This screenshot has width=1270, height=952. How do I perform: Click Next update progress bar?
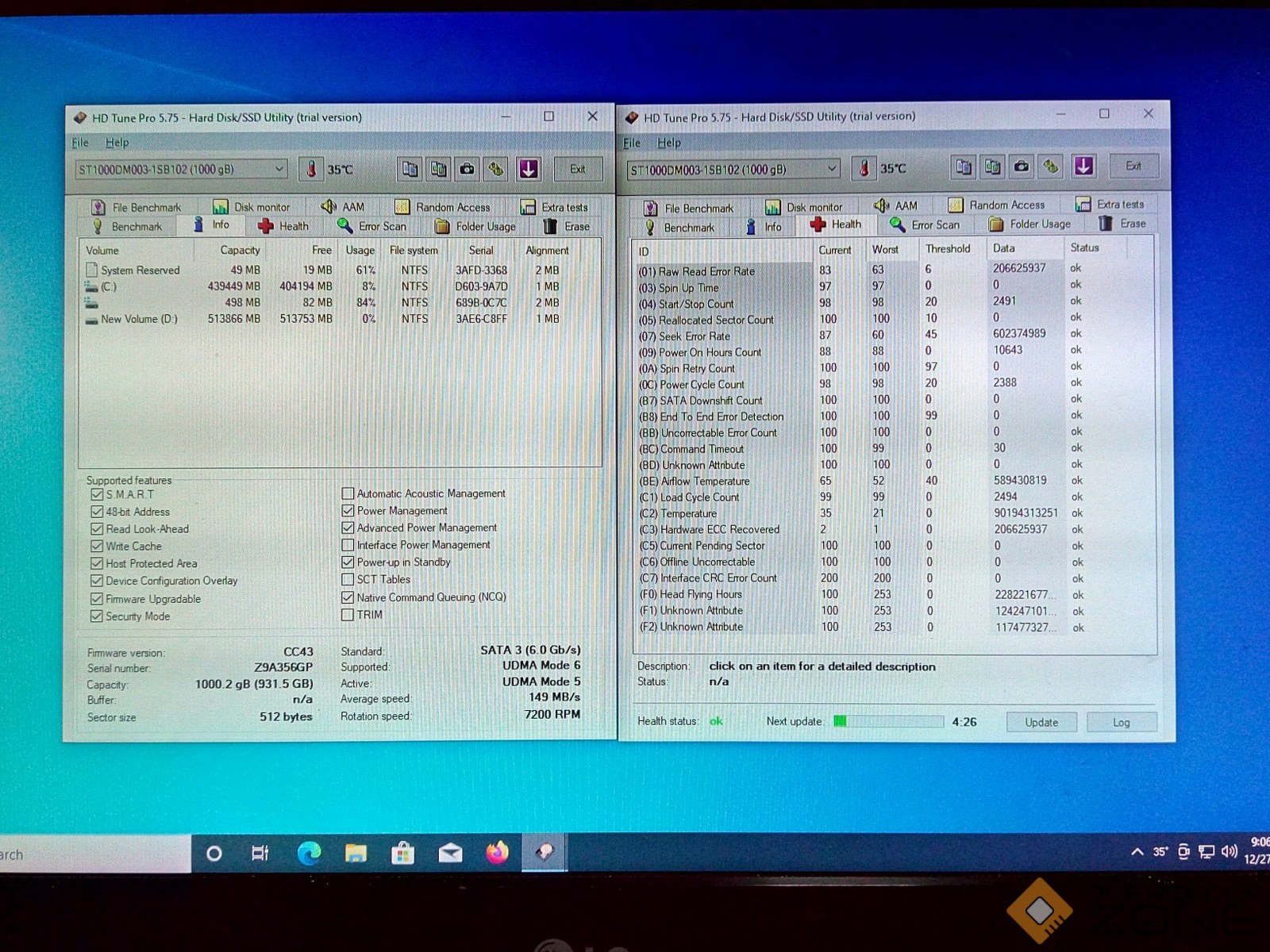(888, 721)
